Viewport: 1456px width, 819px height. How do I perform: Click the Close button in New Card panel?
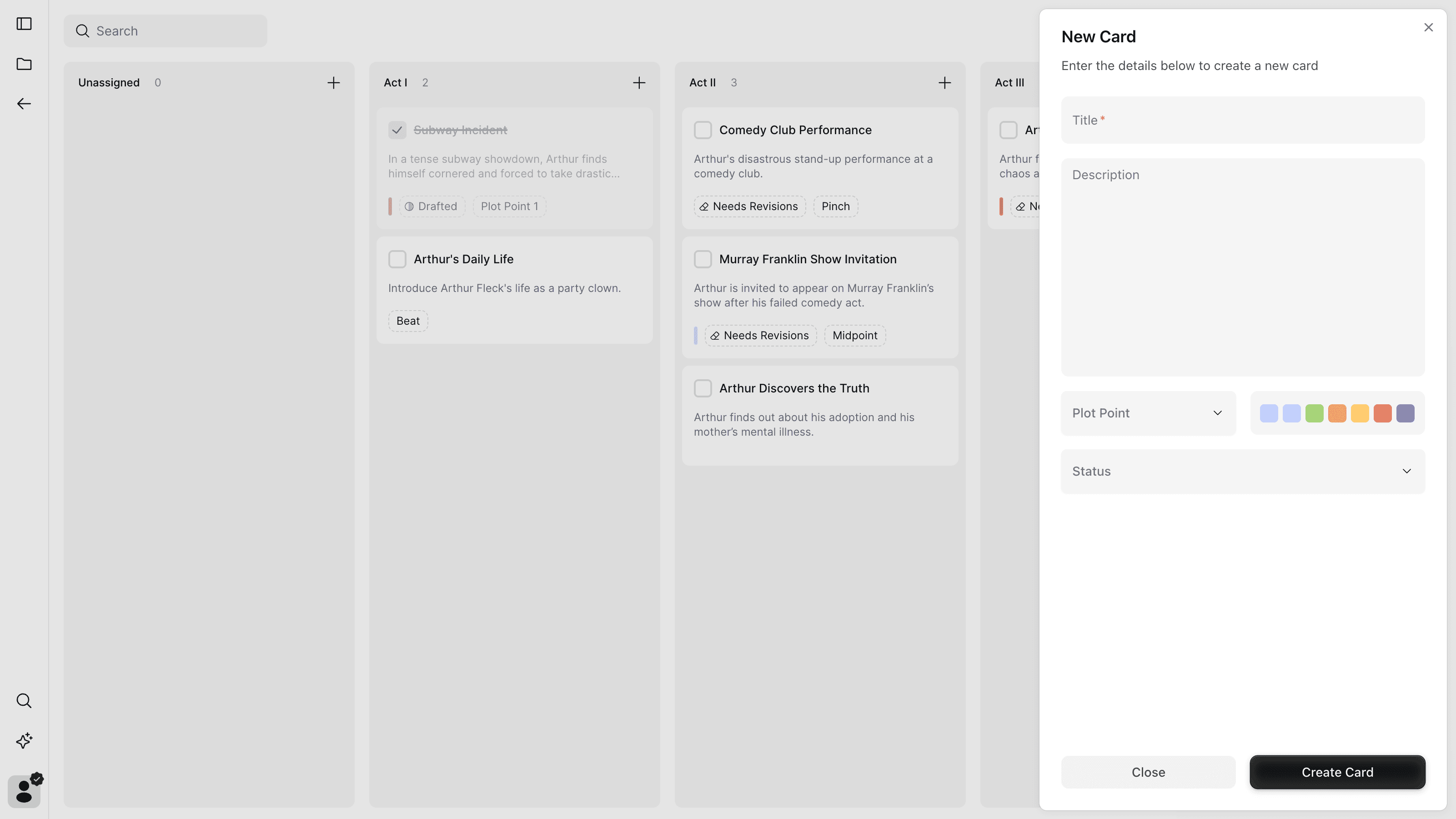pyautogui.click(x=1148, y=772)
